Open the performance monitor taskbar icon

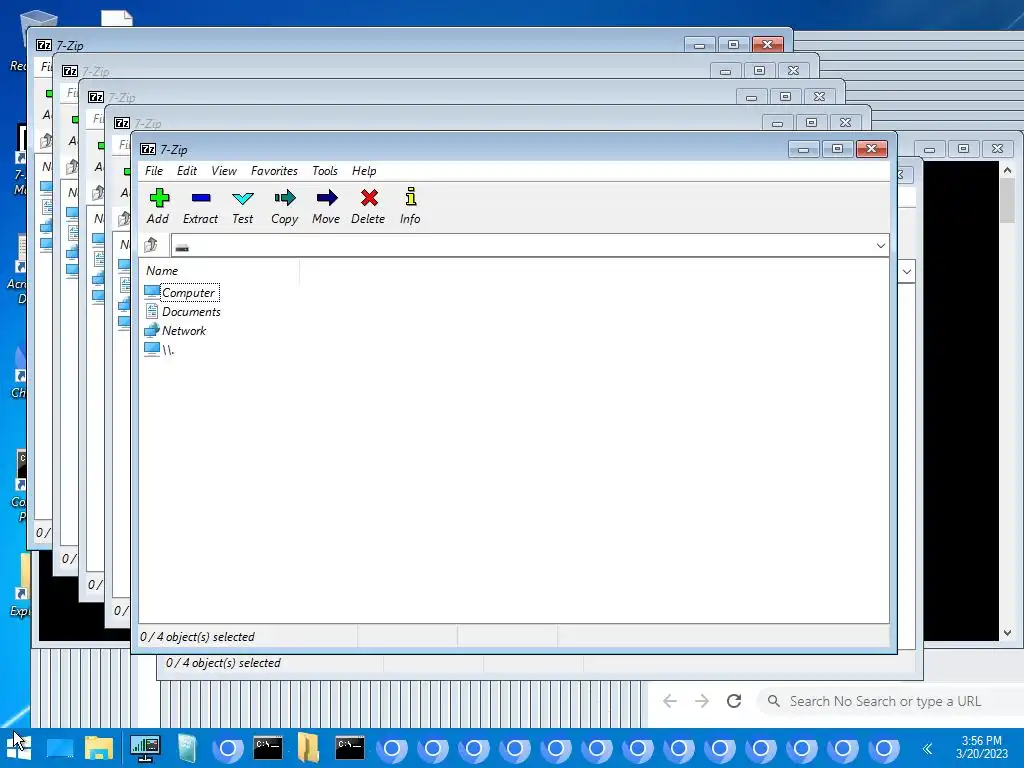tap(145, 748)
